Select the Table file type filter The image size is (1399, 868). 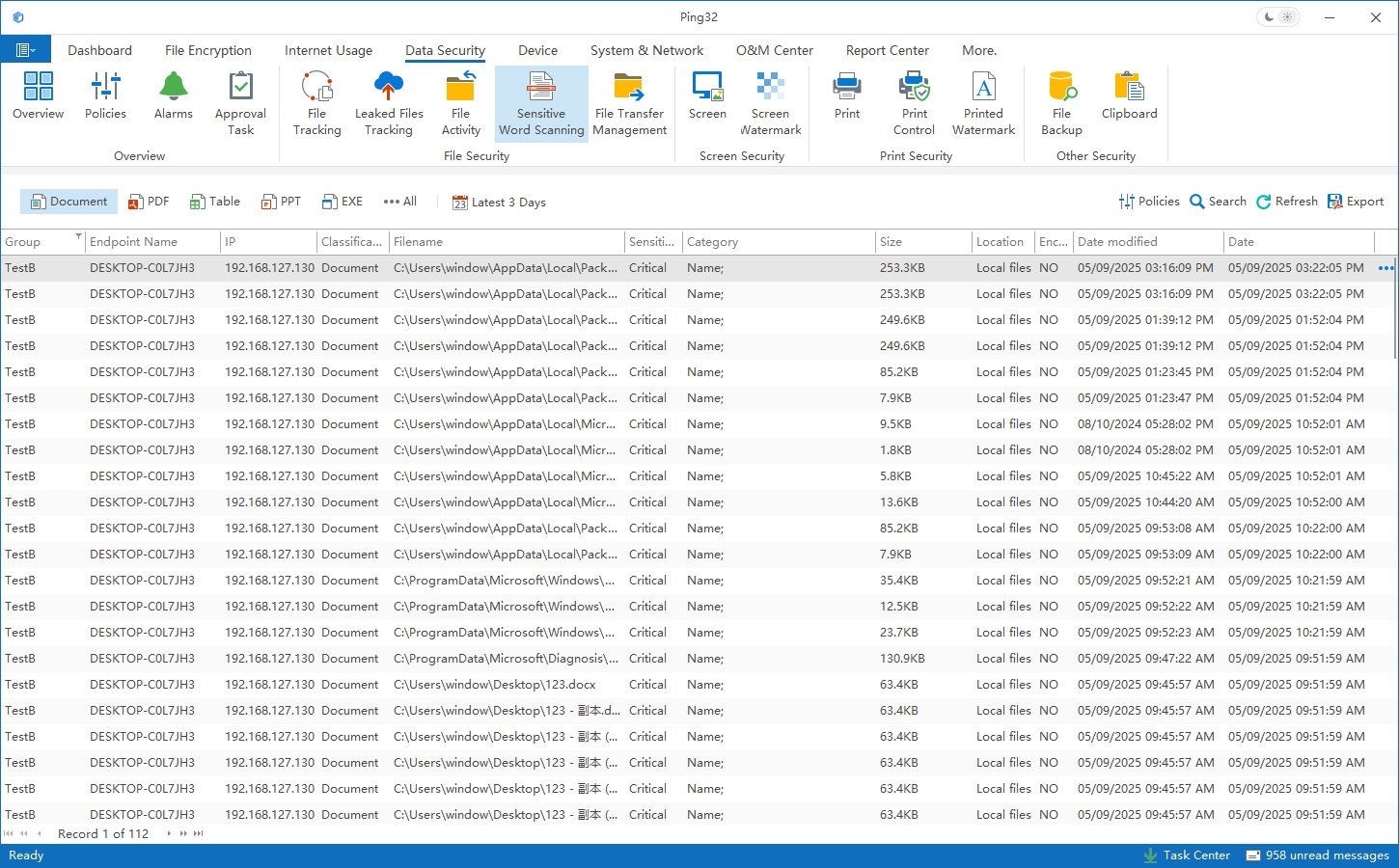tap(215, 202)
